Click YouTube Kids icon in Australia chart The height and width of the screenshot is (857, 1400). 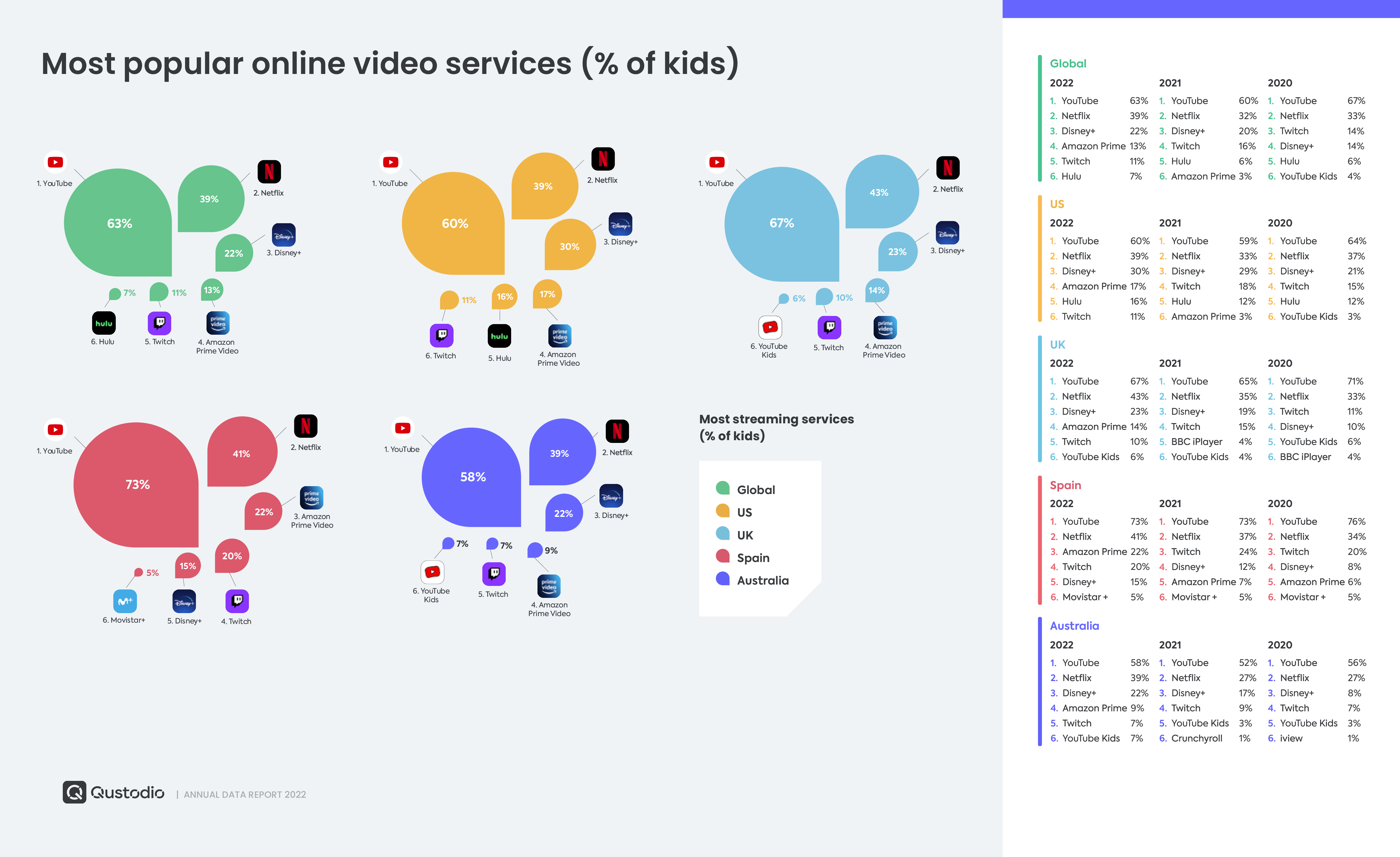432,572
